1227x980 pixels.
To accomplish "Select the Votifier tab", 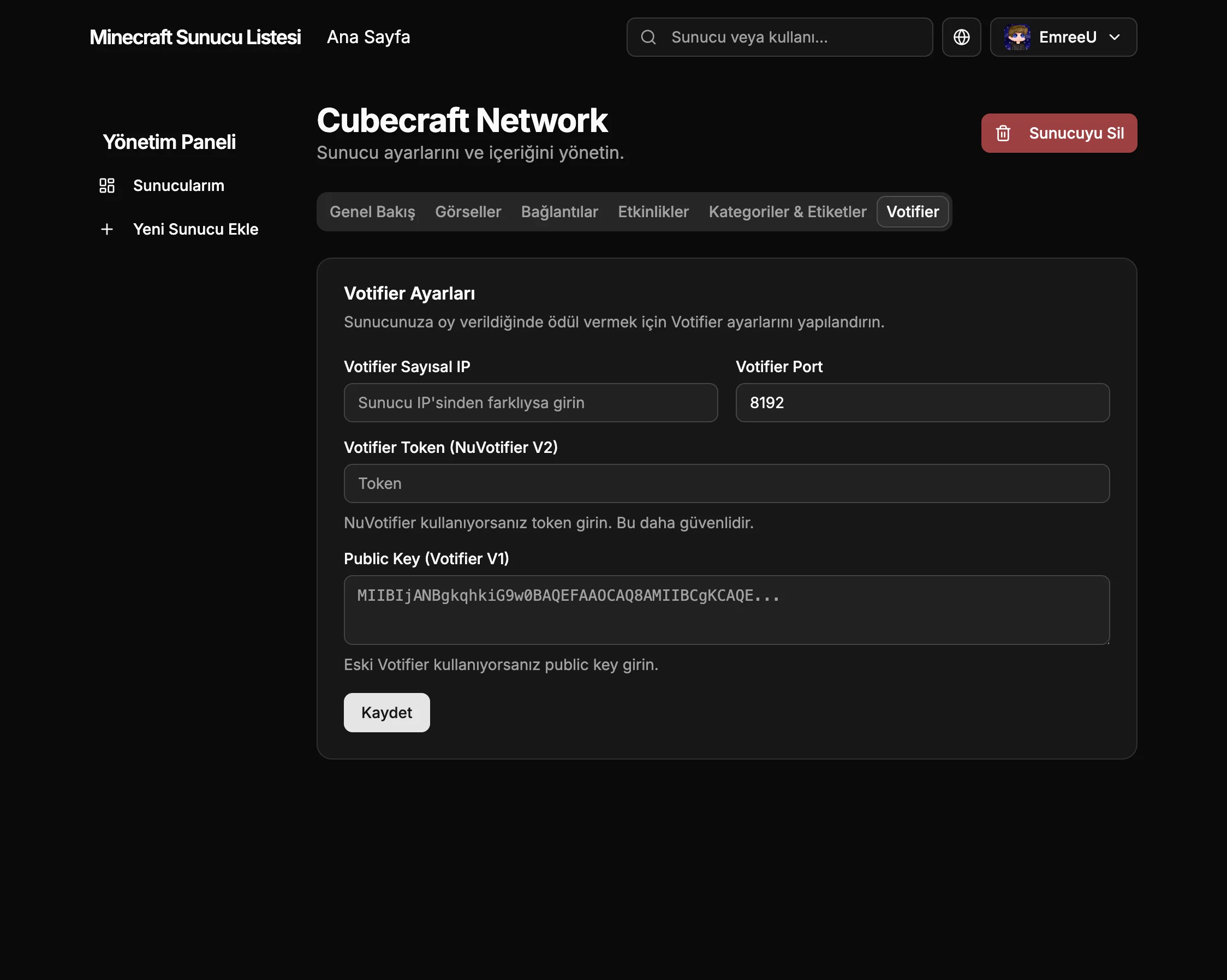I will click(913, 212).
